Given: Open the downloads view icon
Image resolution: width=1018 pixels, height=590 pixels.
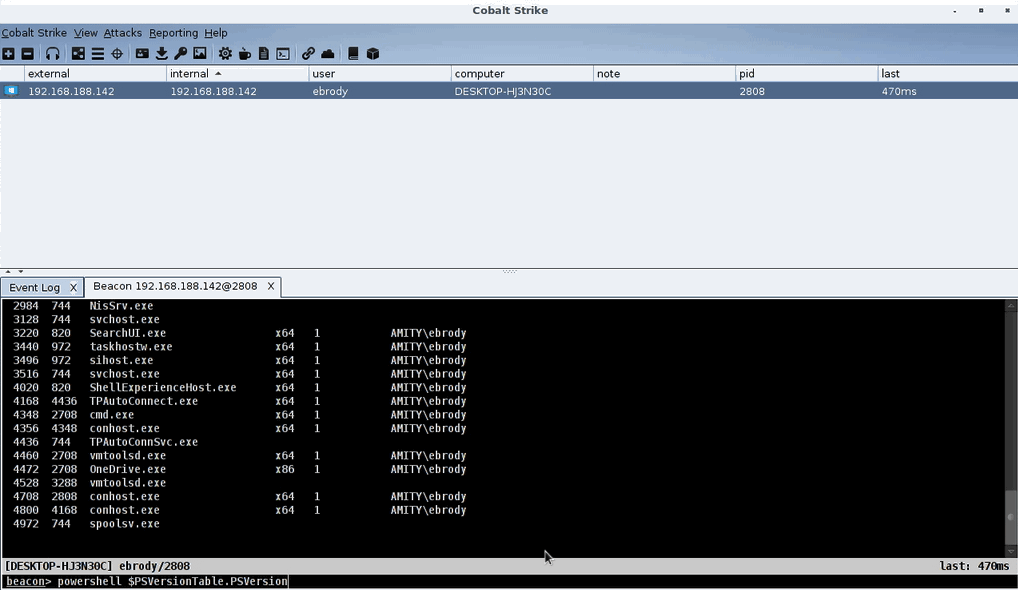Looking at the screenshot, I should coord(162,53).
